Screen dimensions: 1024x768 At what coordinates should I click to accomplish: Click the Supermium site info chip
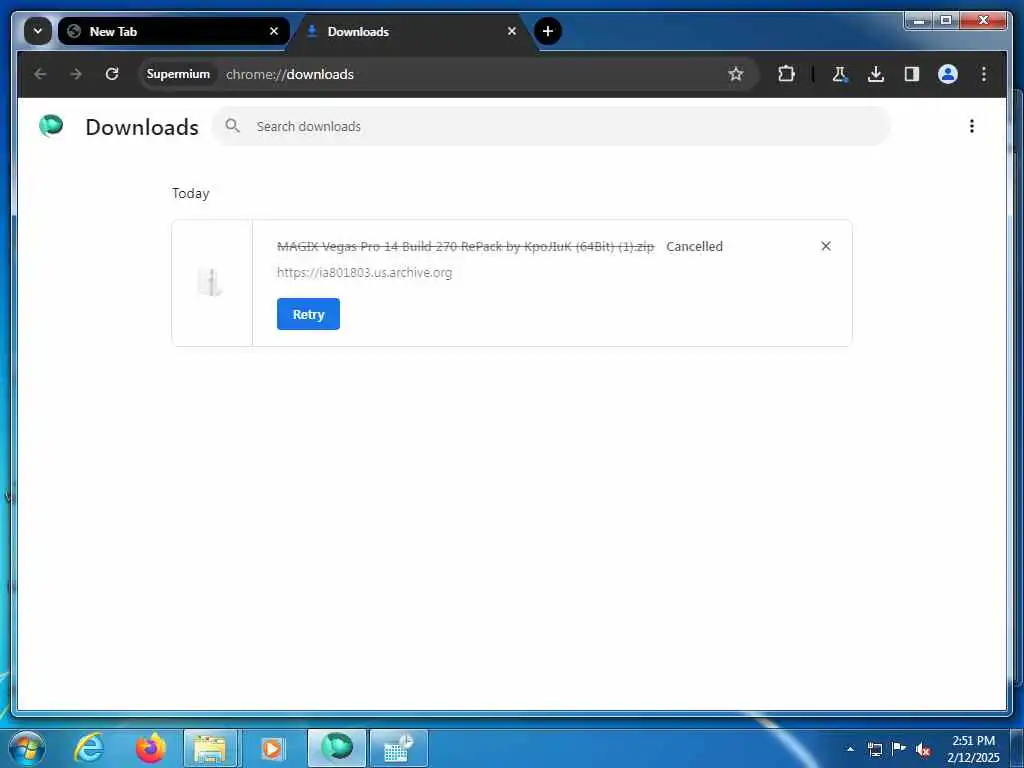(x=178, y=74)
